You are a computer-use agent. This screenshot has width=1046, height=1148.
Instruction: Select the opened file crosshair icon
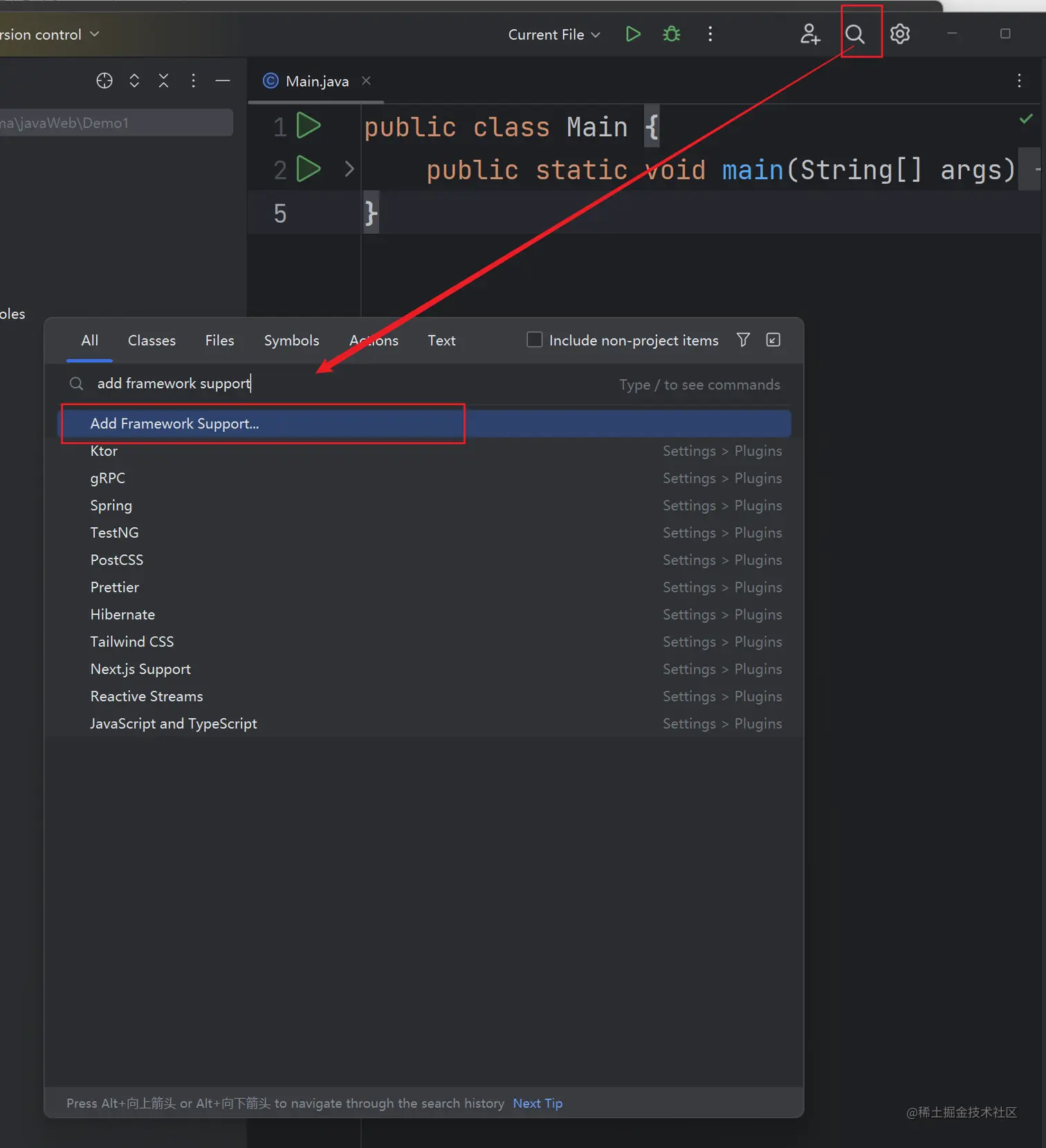tap(104, 81)
